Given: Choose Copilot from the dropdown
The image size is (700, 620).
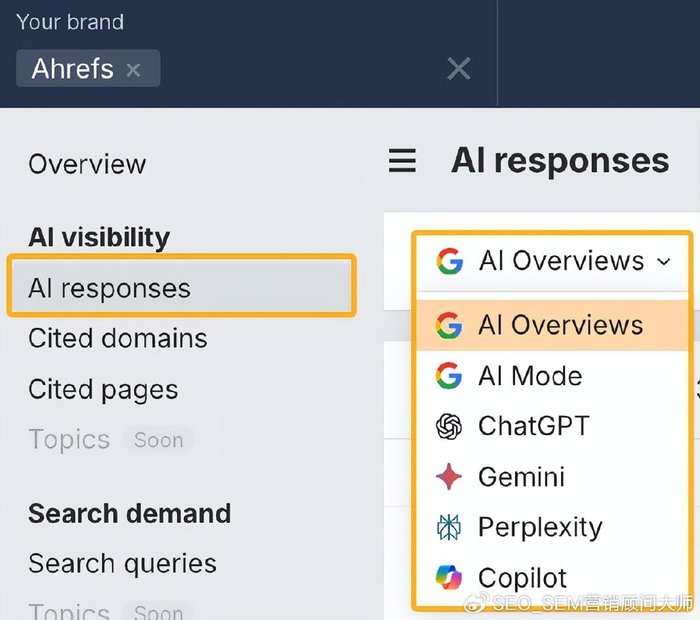Looking at the screenshot, I should (x=522, y=578).
